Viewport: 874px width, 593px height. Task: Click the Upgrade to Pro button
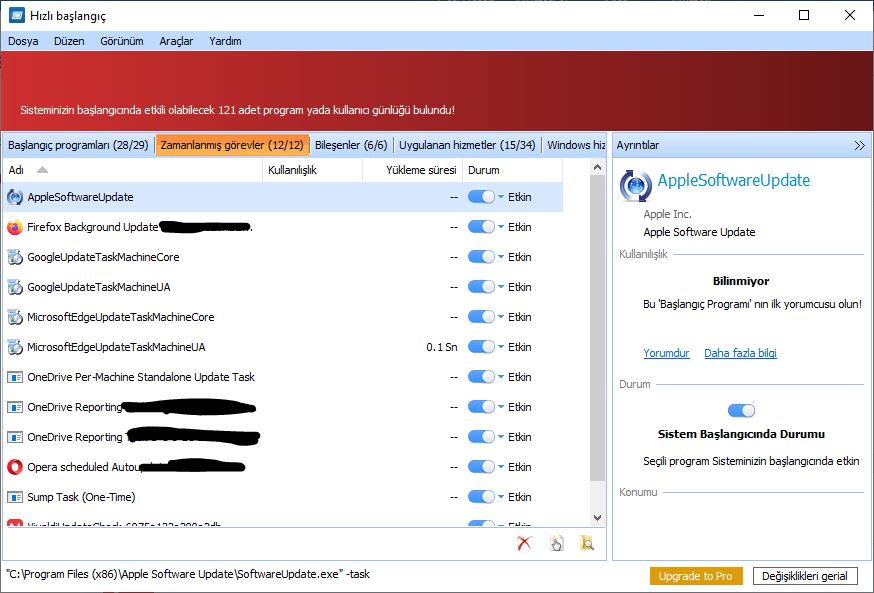coord(696,576)
